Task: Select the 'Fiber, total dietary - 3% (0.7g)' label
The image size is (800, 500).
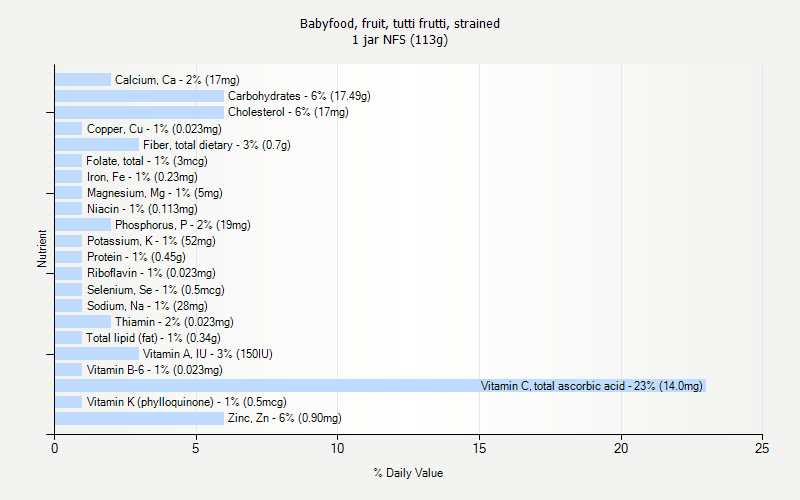Action: (x=217, y=145)
